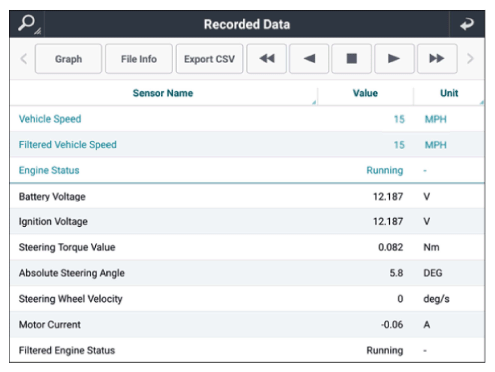
Task: Play the recorded data forward
Action: (x=394, y=59)
